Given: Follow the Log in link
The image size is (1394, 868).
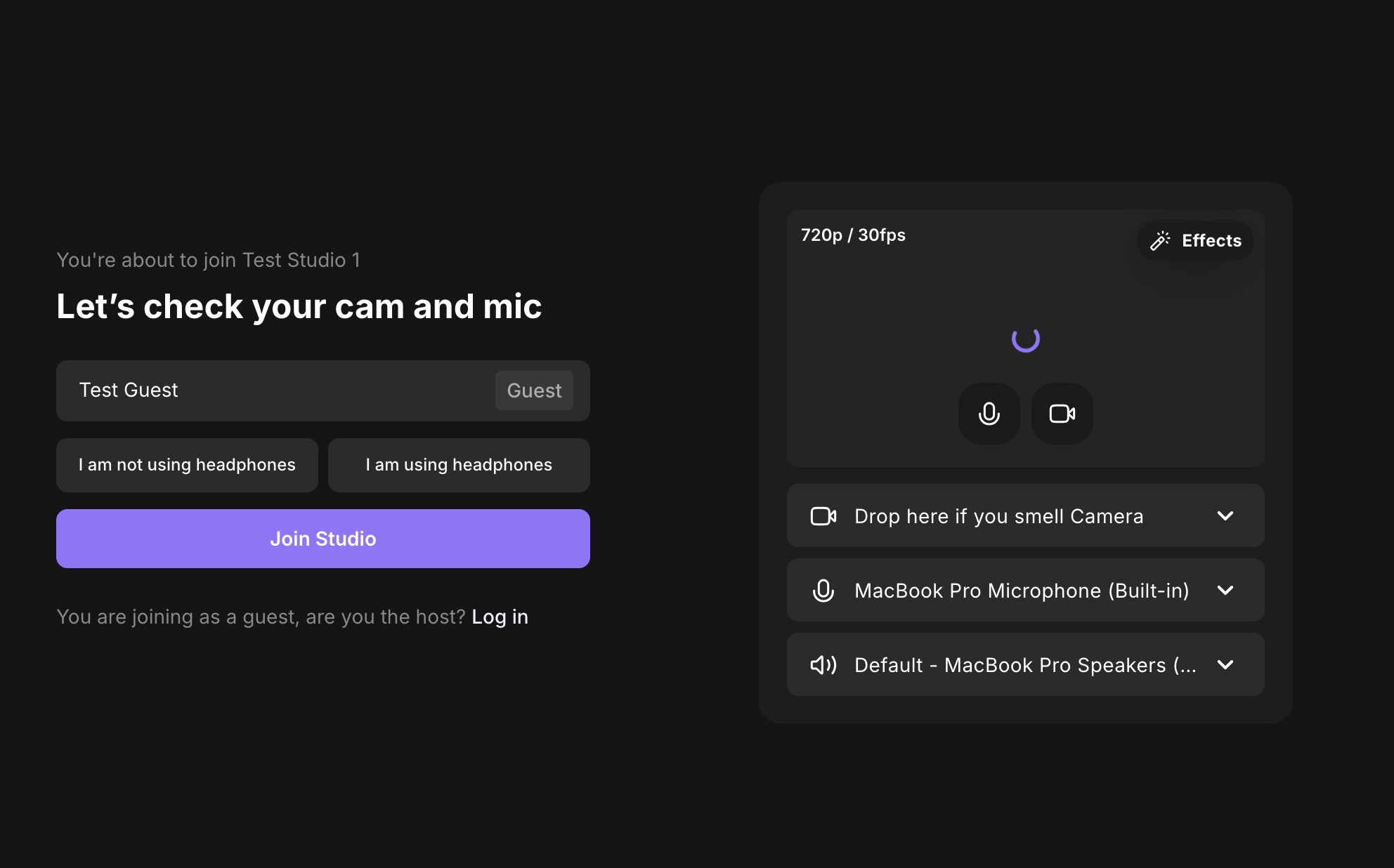Looking at the screenshot, I should pyautogui.click(x=500, y=617).
